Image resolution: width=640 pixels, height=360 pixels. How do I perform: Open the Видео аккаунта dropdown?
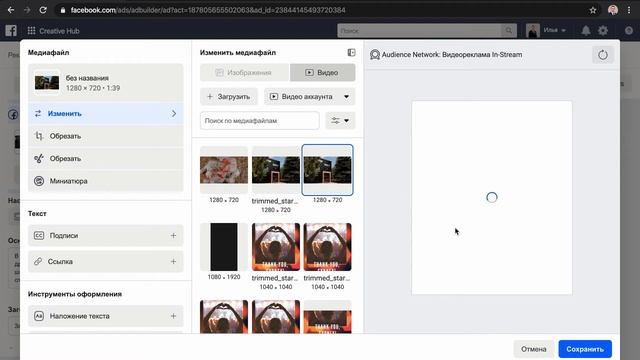coord(309,97)
